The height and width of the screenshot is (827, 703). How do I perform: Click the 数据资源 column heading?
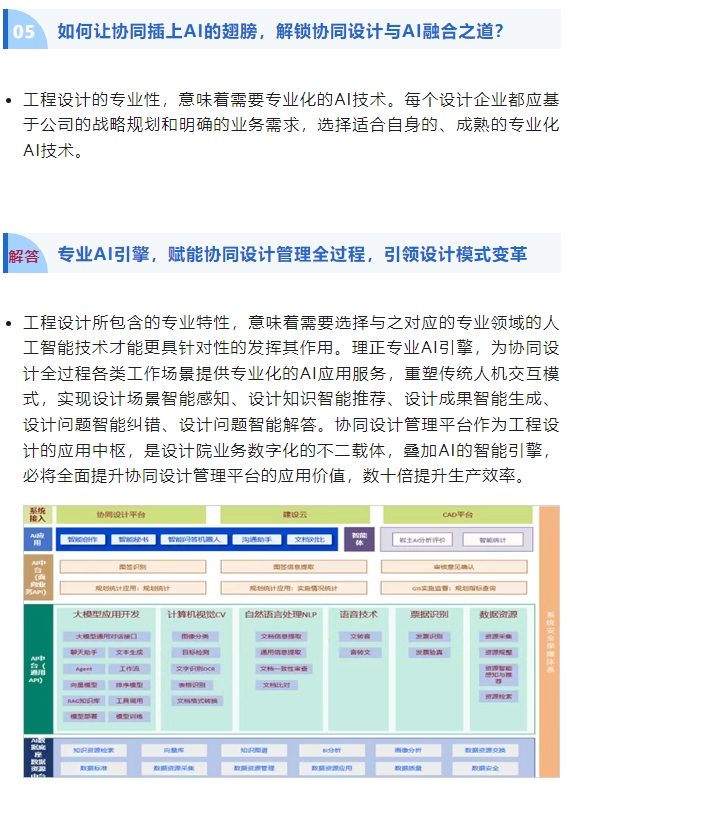pyautogui.click(x=499, y=613)
